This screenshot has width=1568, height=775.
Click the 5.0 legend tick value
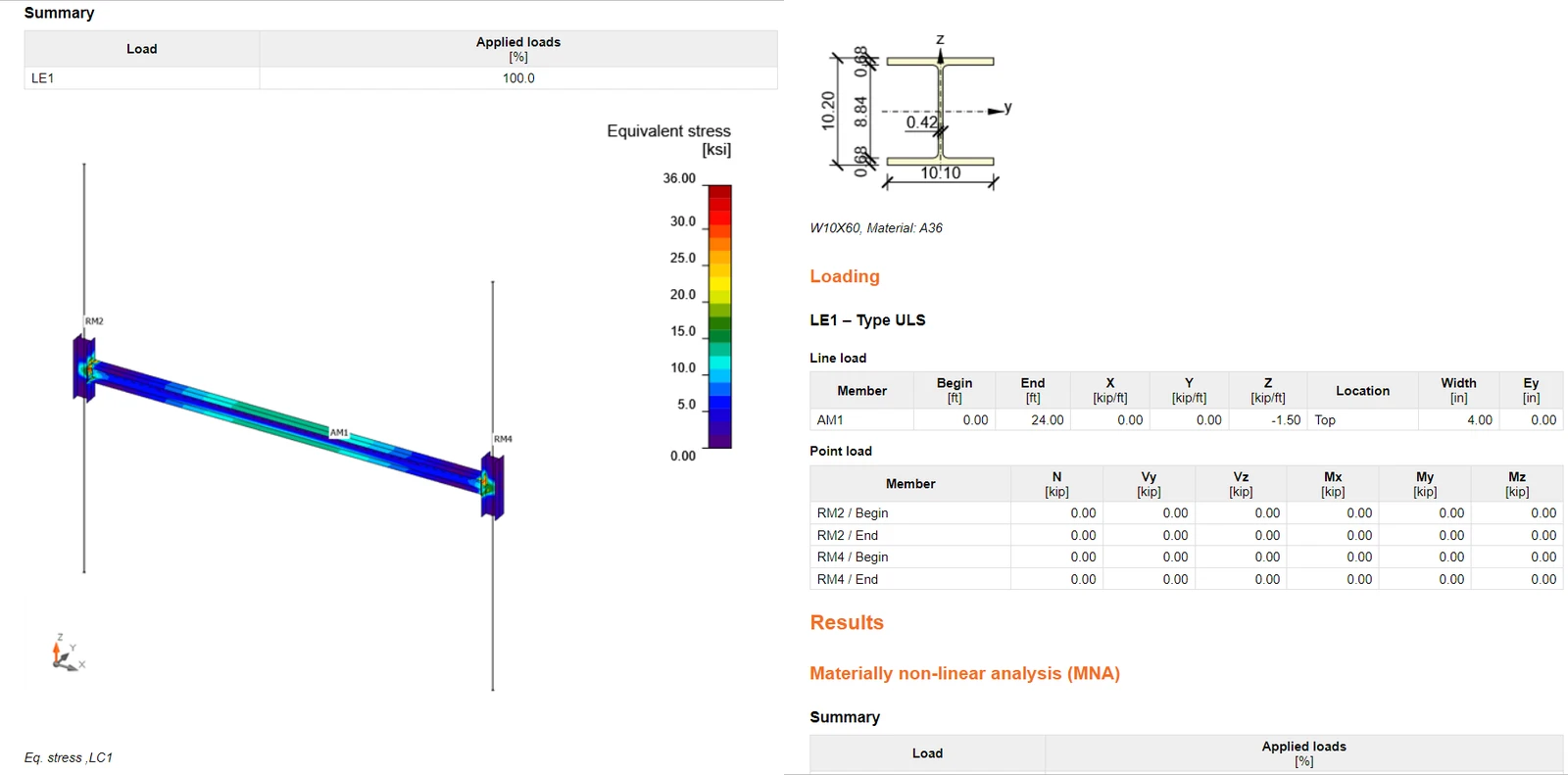[687, 404]
